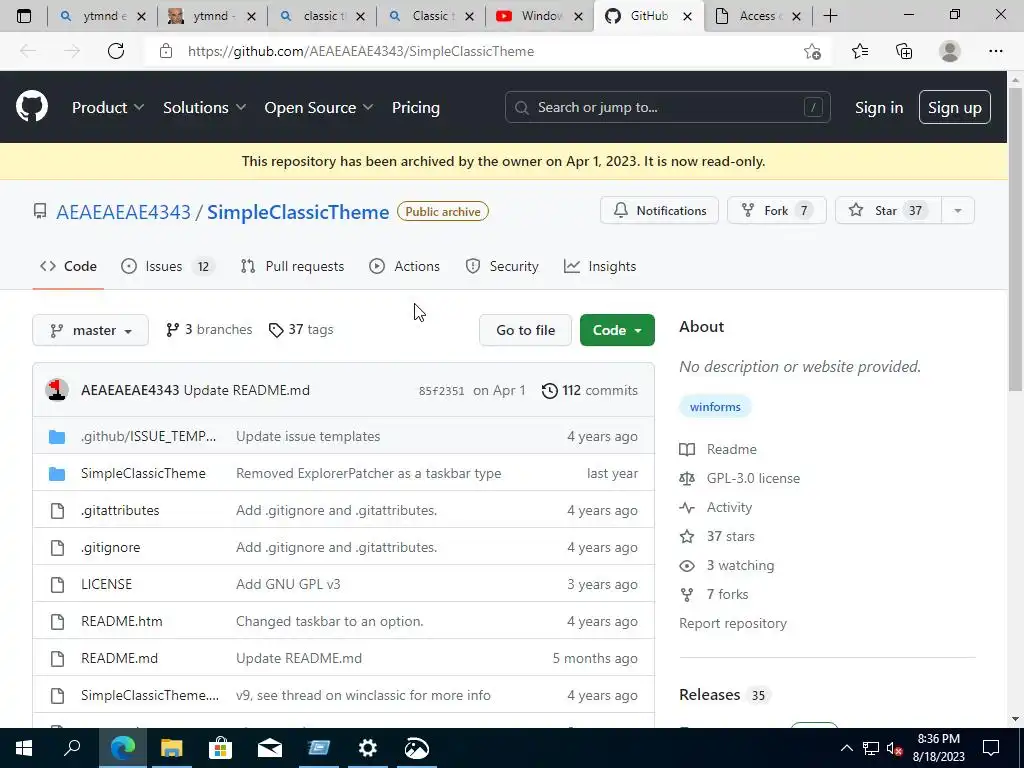
Task: Open the GPL-3.0 license link
Action: pyautogui.click(x=753, y=478)
